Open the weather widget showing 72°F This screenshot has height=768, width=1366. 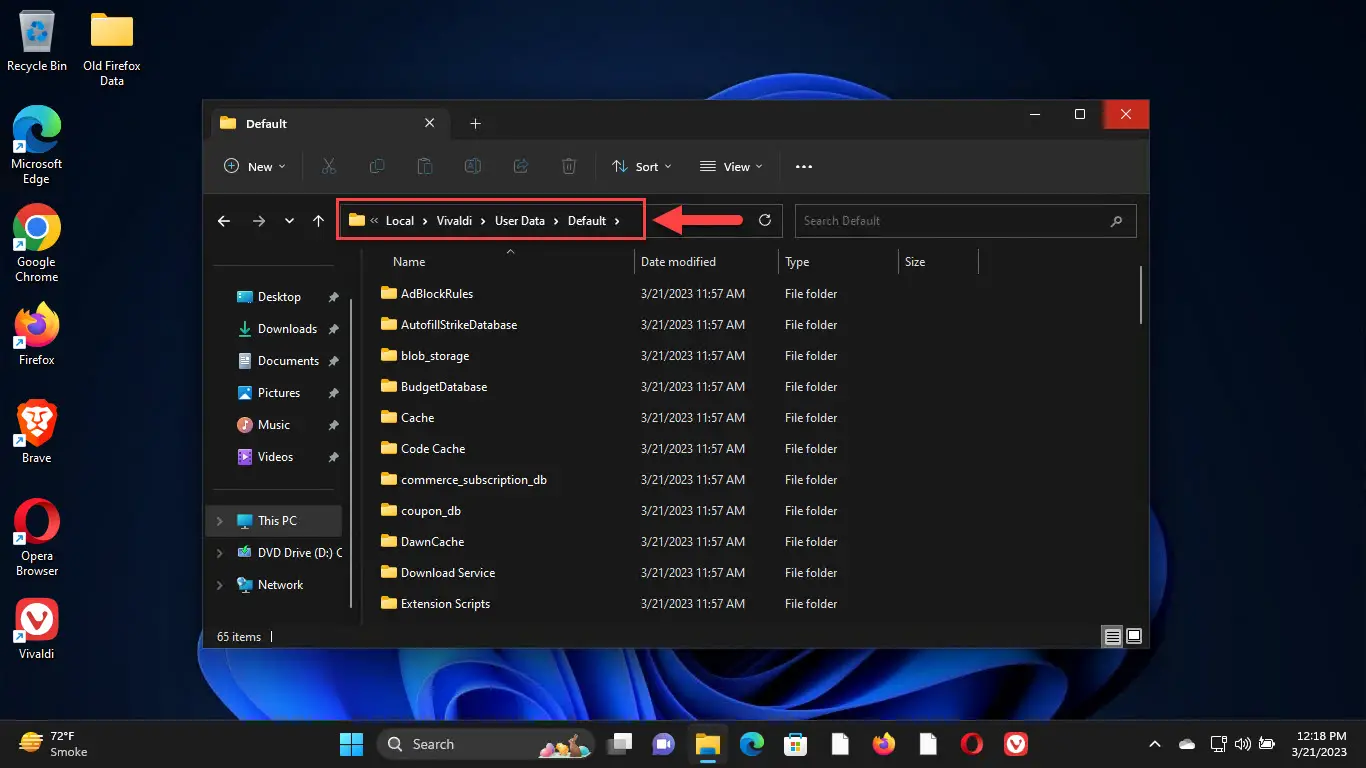55,744
